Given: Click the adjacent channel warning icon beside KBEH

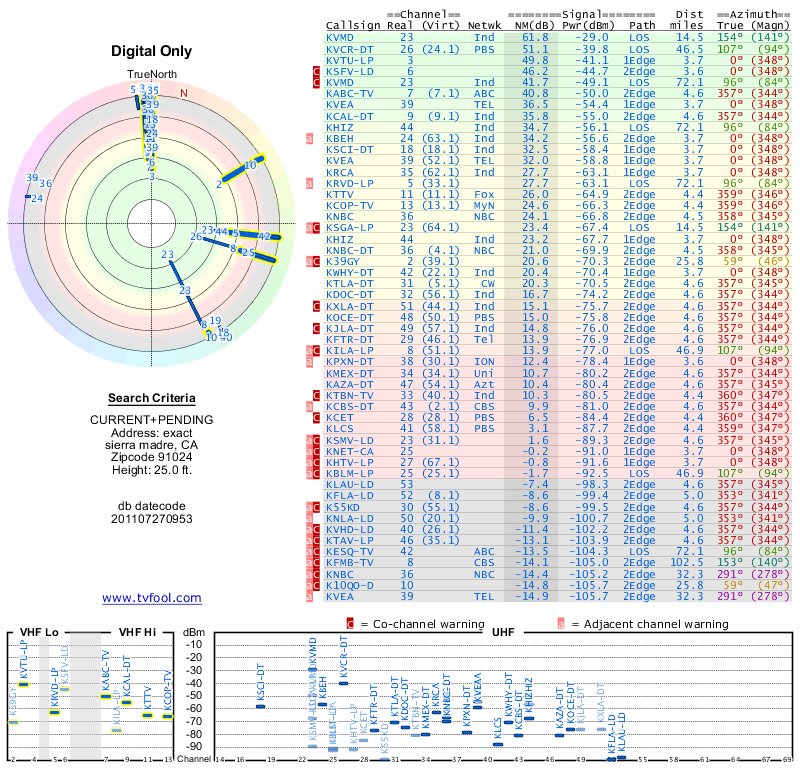Looking at the screenshot, I should pyautogui.click(x=309, y=138).
